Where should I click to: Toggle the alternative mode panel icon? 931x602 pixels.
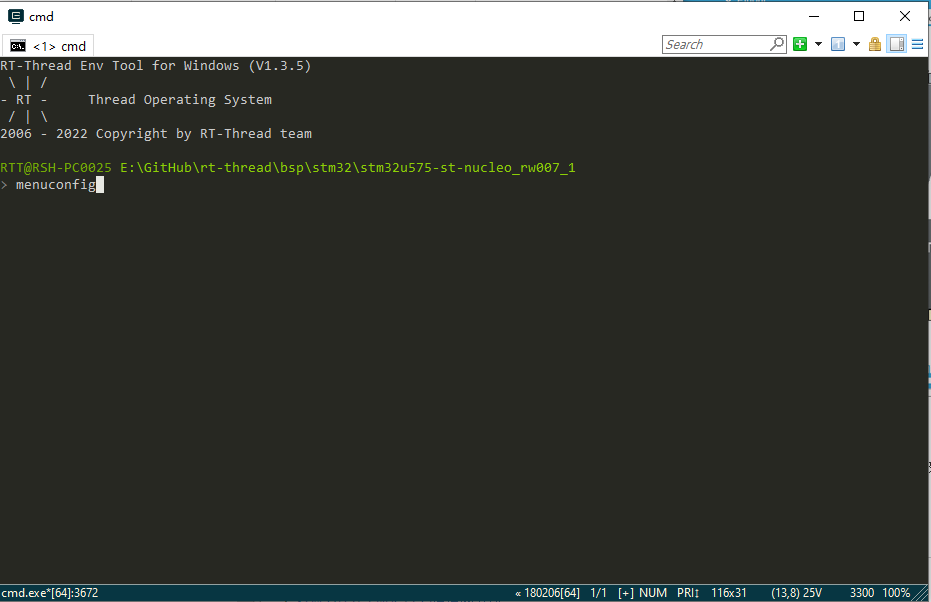tap(896, 44)
